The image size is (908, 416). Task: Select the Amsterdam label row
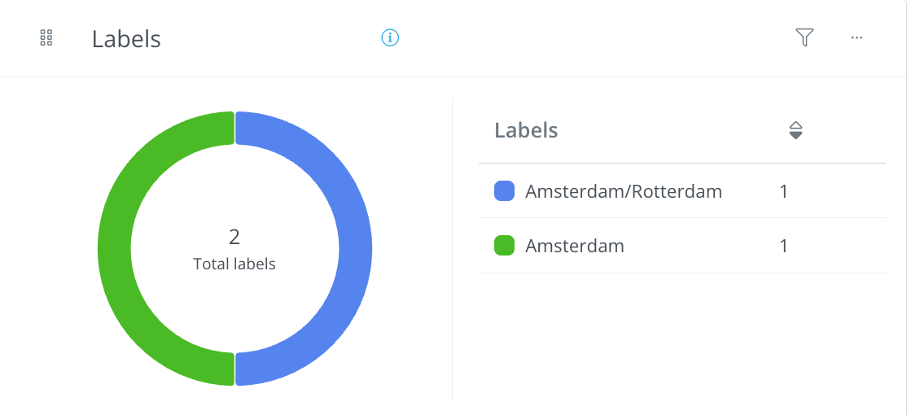[682, 246]
